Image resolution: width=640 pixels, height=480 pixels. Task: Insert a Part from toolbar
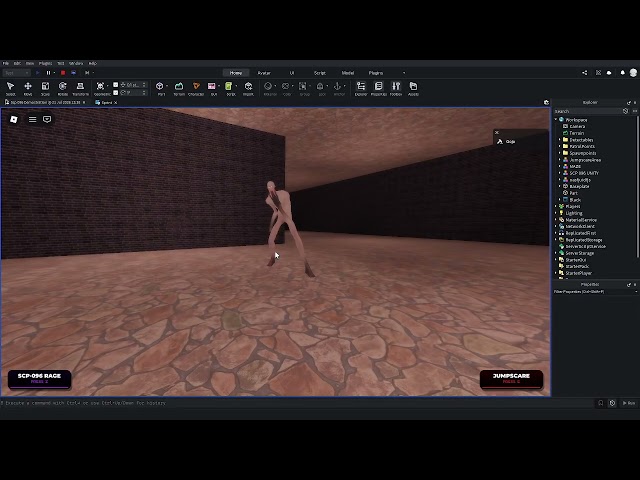pos(160,86)
